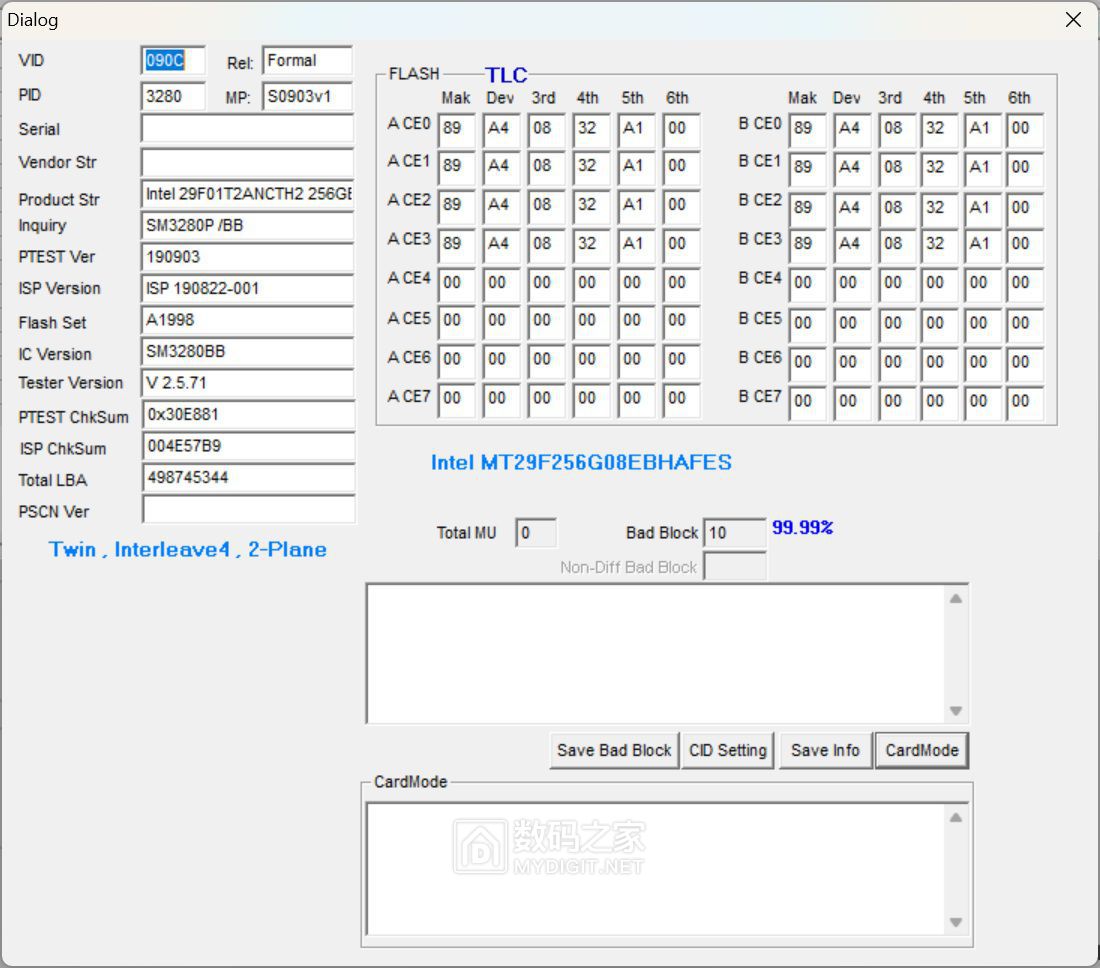Select the VID field containing 090C

point(173,61)
